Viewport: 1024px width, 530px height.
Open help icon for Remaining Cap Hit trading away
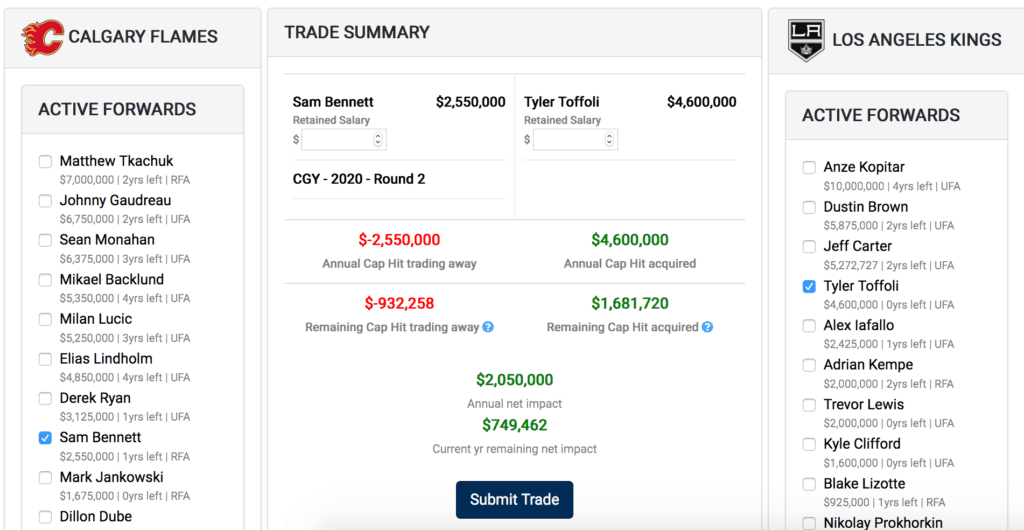[x=488, y=327]
